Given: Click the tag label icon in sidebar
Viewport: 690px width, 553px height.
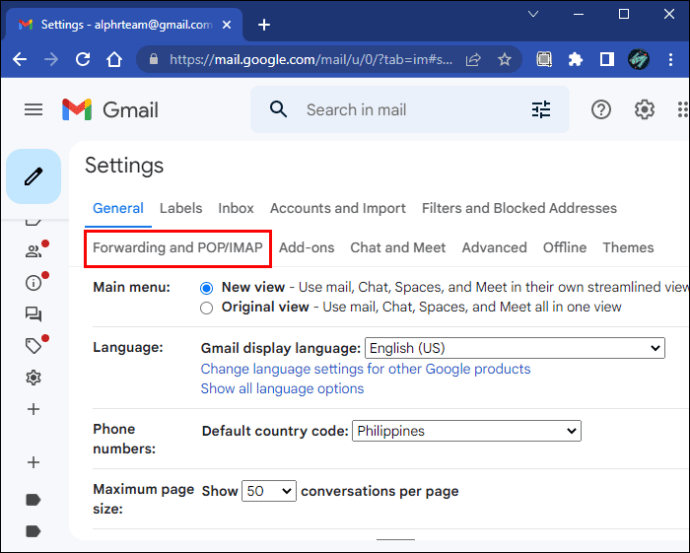Looking at the screenshot, I should tap(33, 346).
